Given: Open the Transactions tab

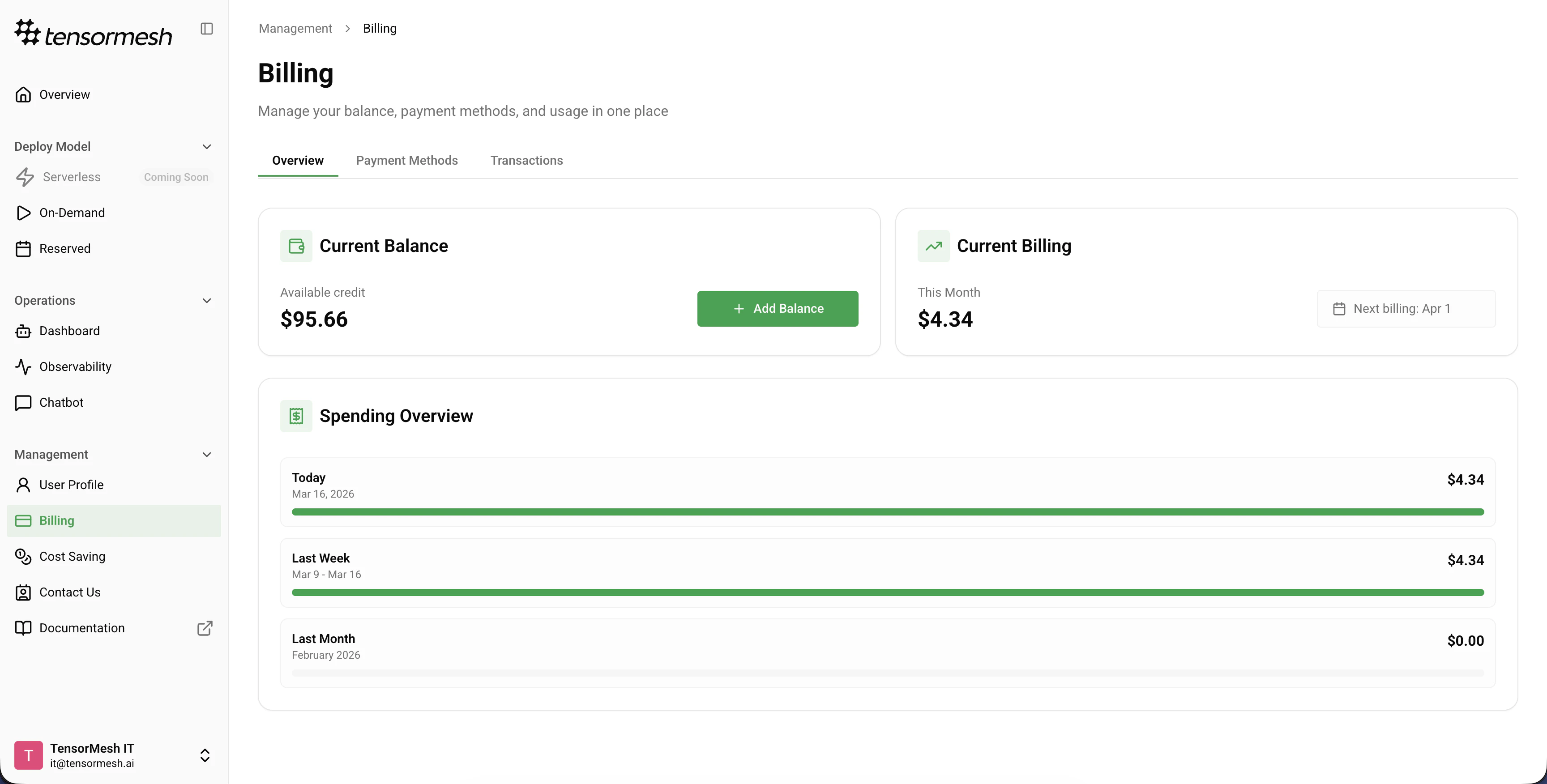Looking at the screenshot, I should click(x=526, y=160).
